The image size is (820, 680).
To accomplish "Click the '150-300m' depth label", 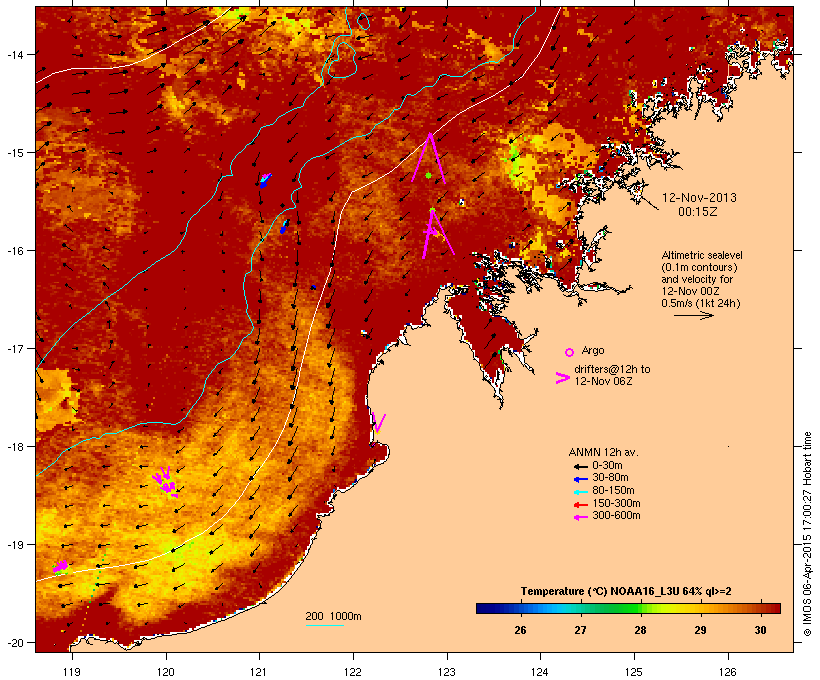I will (x=616, y=503).
